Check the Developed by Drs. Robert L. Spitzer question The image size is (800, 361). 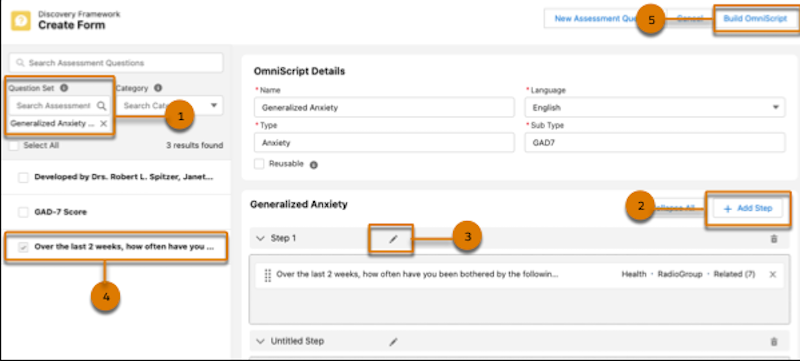23,177
